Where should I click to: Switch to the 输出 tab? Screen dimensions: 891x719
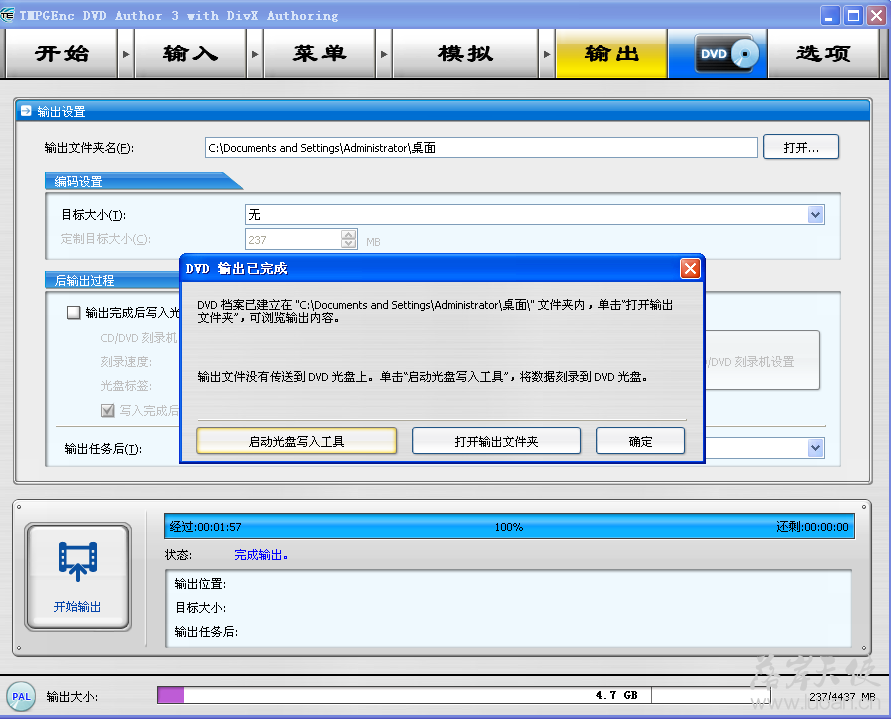611,54
